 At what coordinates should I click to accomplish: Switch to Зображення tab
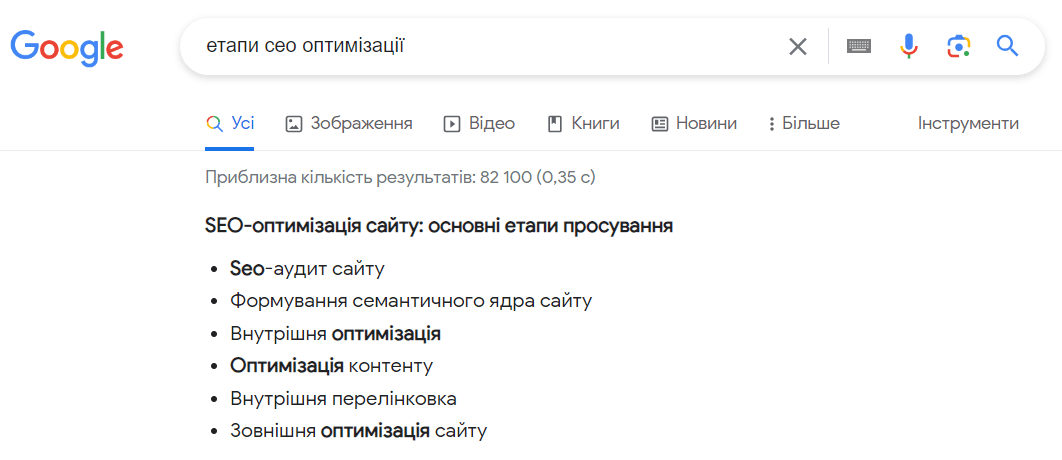point(349,123)
